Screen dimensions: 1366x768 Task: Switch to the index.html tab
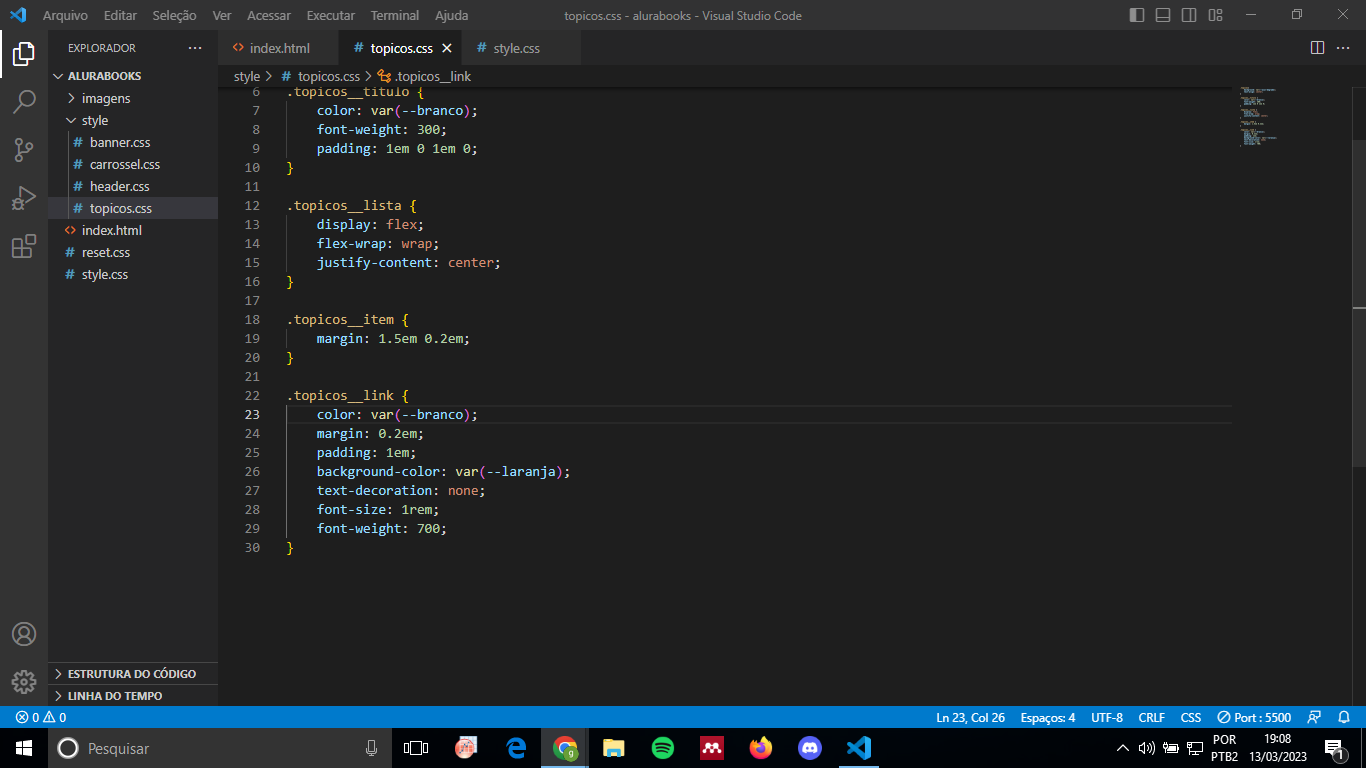coord(279,48)
